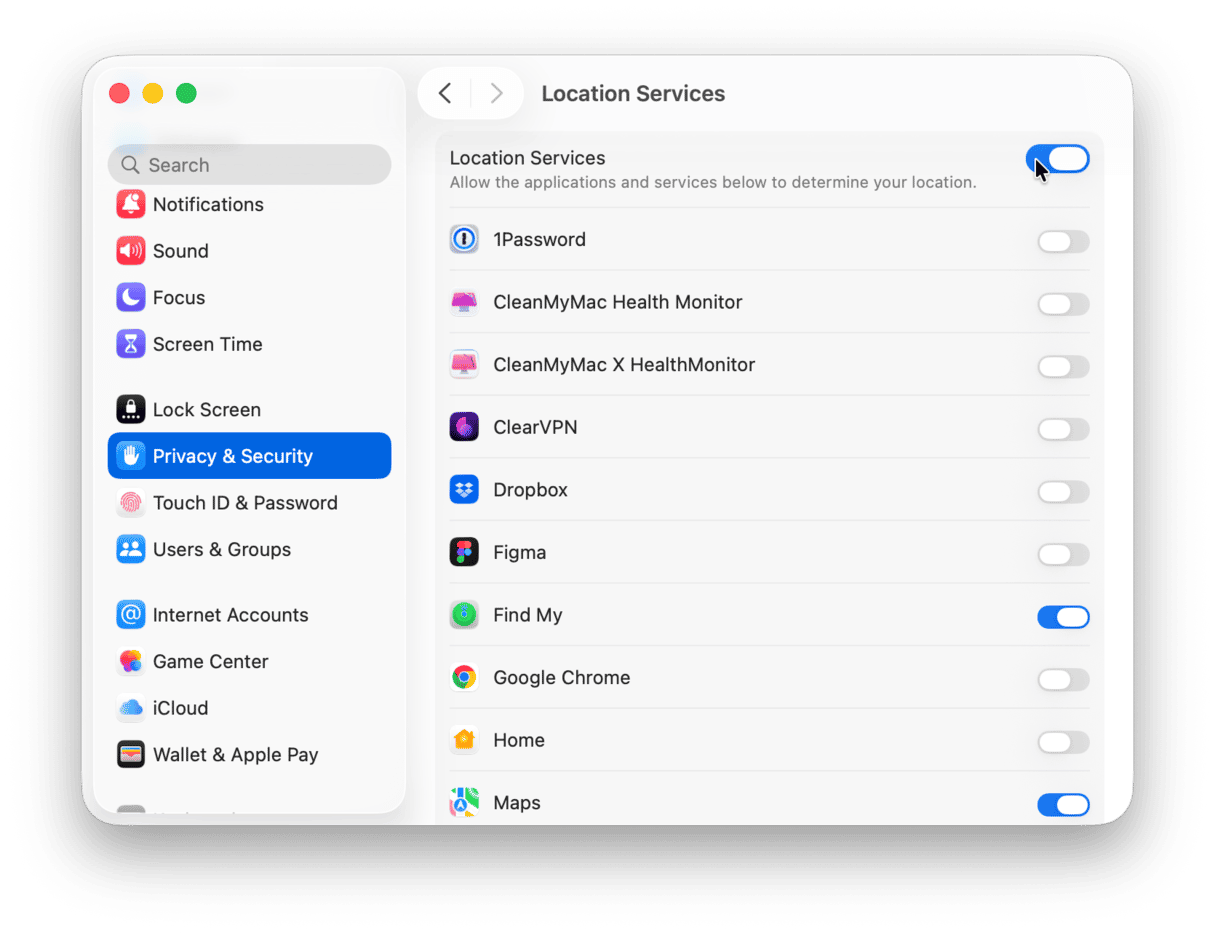Click the Privacy & Security hand icon
1215x933 pixels.
tap(131, 456)
